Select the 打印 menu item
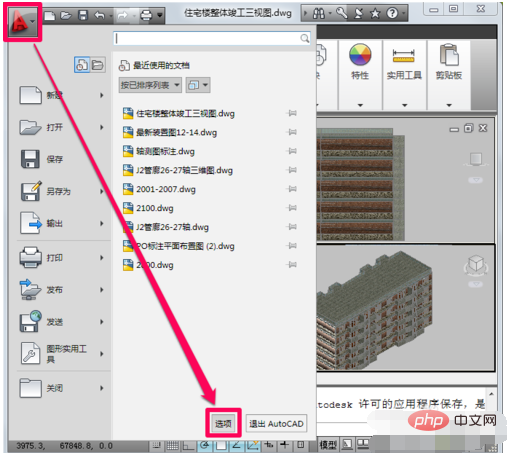This screenshot has height=453, width=507. point(62,258)
